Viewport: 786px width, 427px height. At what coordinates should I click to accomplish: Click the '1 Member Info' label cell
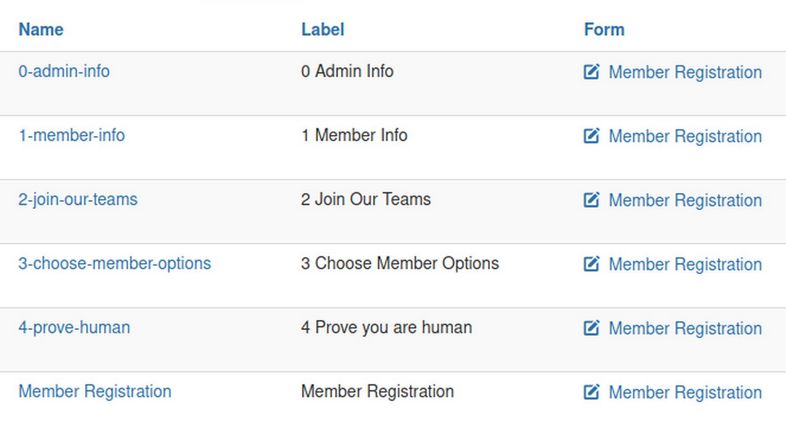coord(354,135)
